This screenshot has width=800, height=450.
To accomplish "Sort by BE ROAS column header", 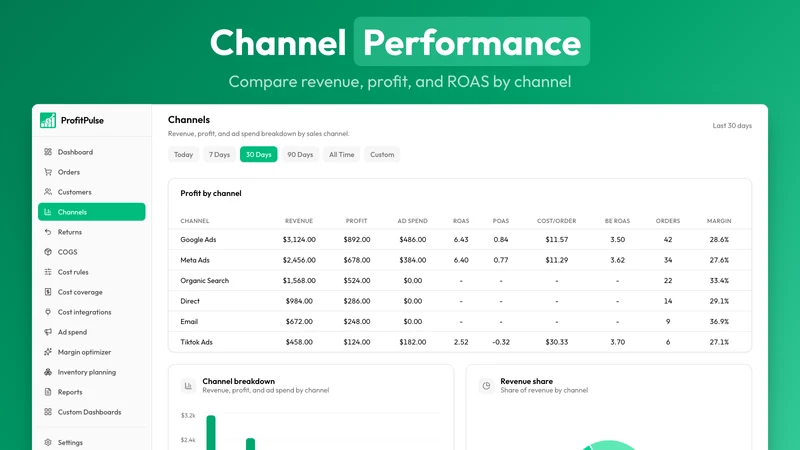I will click(617, 221).
